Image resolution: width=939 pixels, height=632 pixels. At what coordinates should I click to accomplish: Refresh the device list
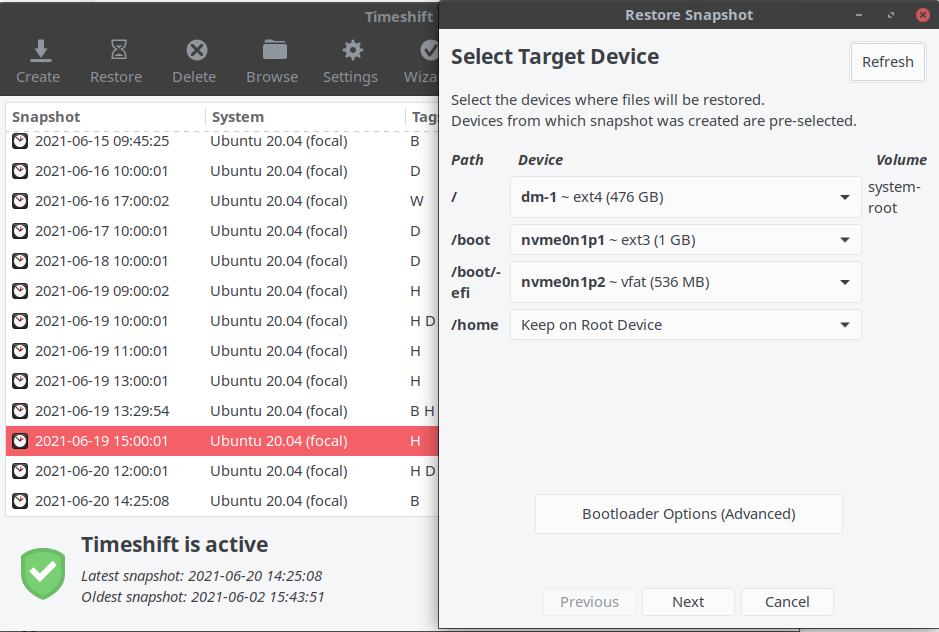click(887, 61)
